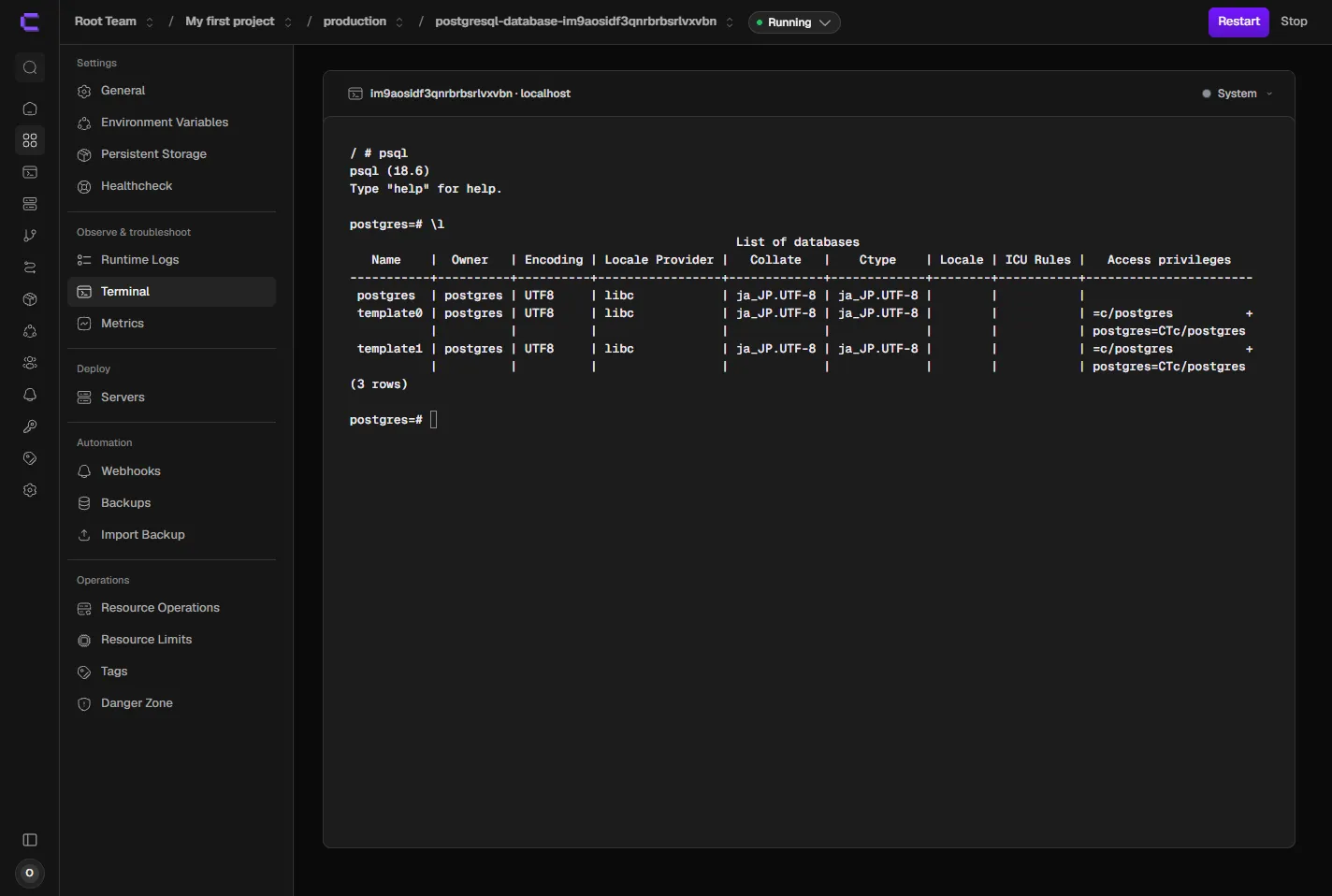This screenshot has width=1332, height=896.
Task: Open the home dashboard sidebar icon
Action: 30,108
